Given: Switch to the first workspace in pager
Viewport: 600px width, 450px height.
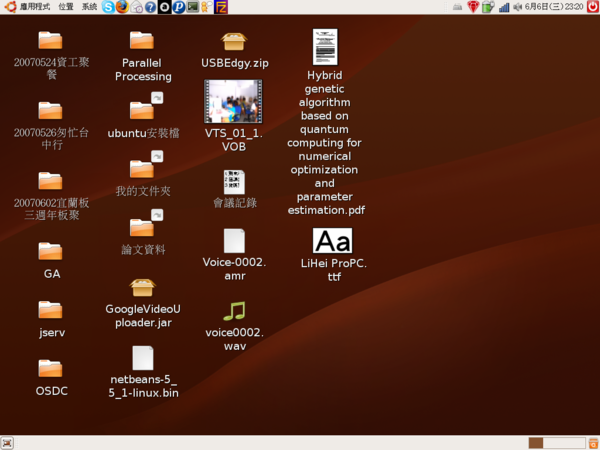Looking at the screenshot, I should [x=536, y=443].
